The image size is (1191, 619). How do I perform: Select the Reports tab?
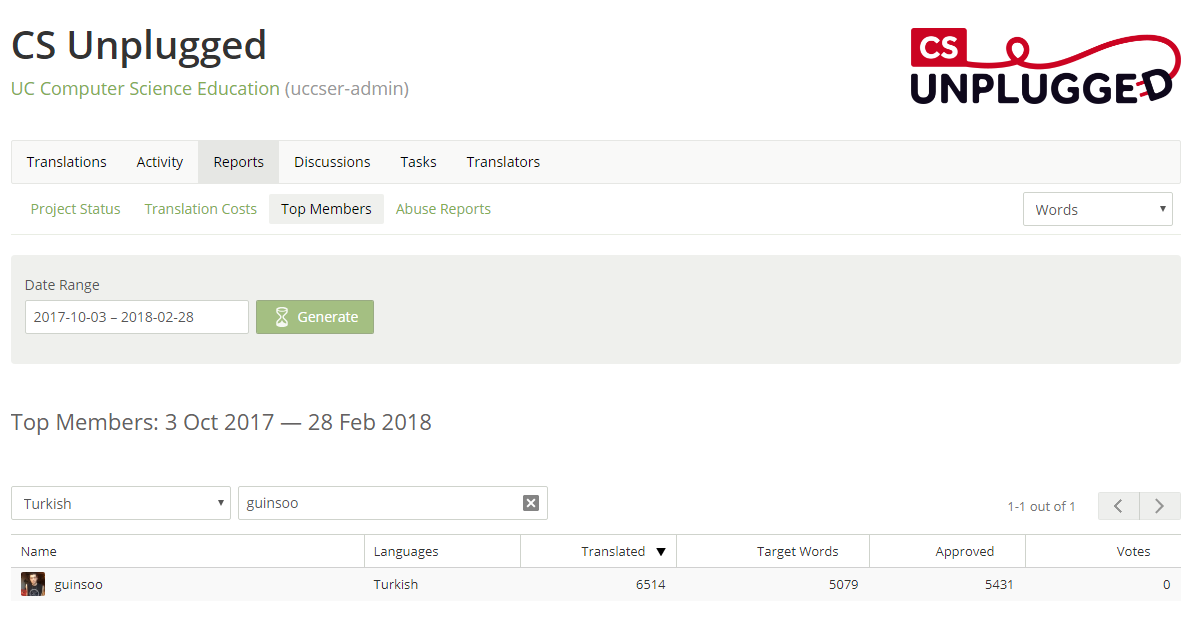pyautogui.click(x=239, y=162)
